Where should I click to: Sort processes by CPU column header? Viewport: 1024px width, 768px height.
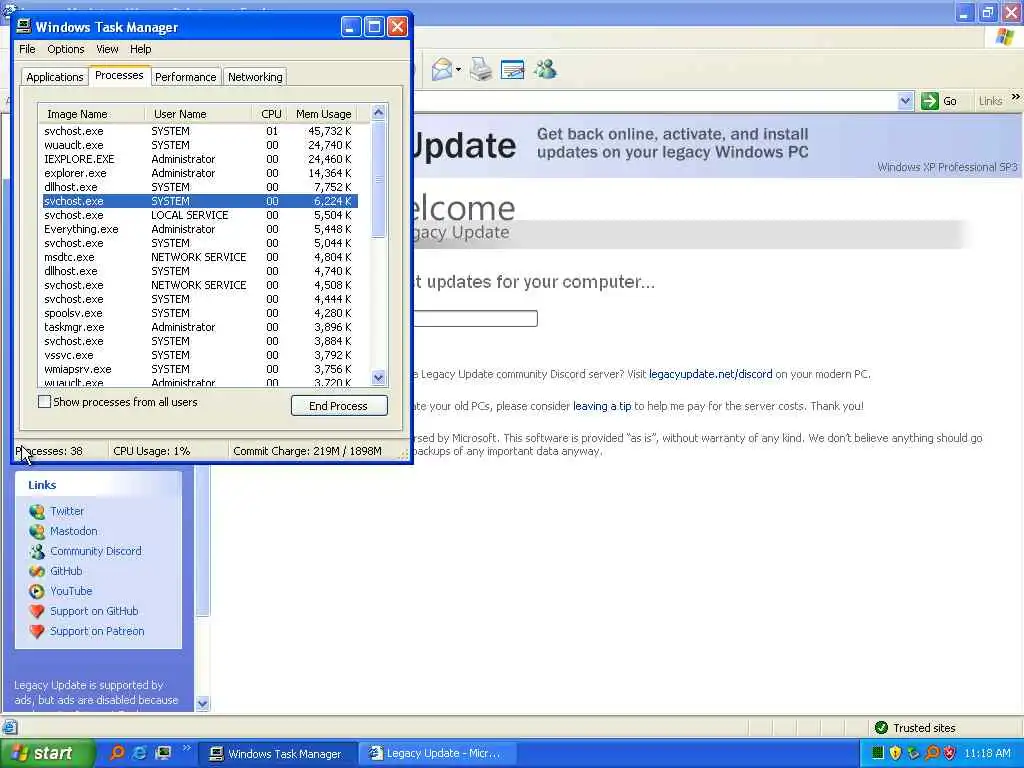click(270, 114)
